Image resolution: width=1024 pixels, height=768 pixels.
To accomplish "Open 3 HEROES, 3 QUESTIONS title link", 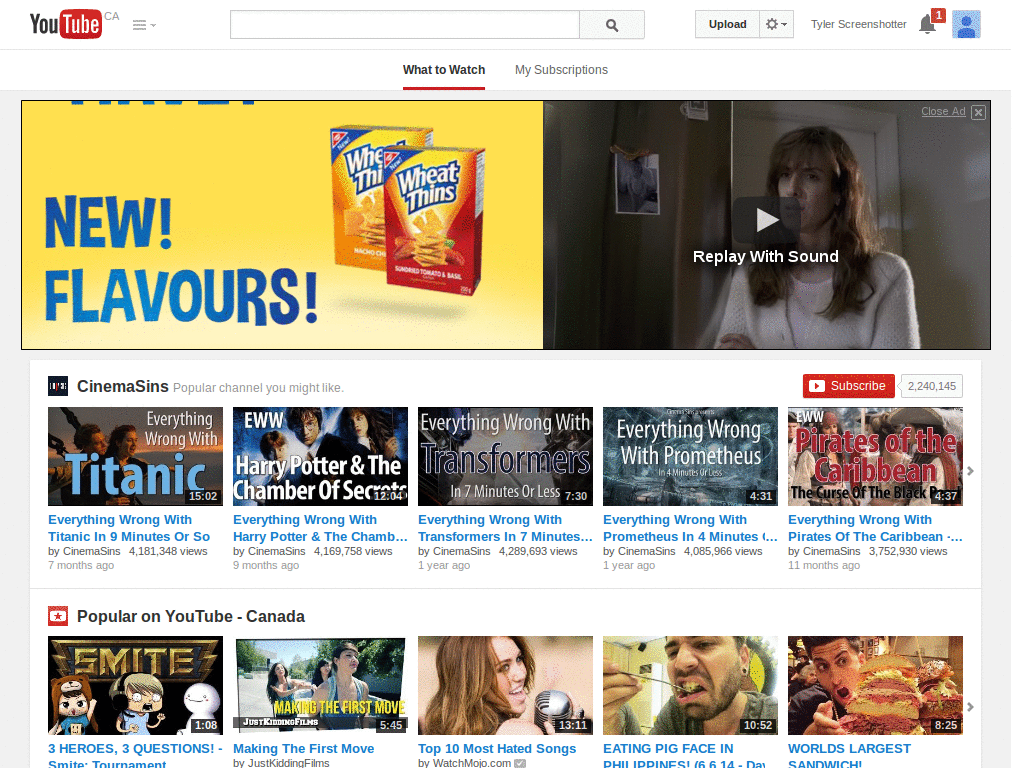I will pyautogui.click(x=135, y=756).
